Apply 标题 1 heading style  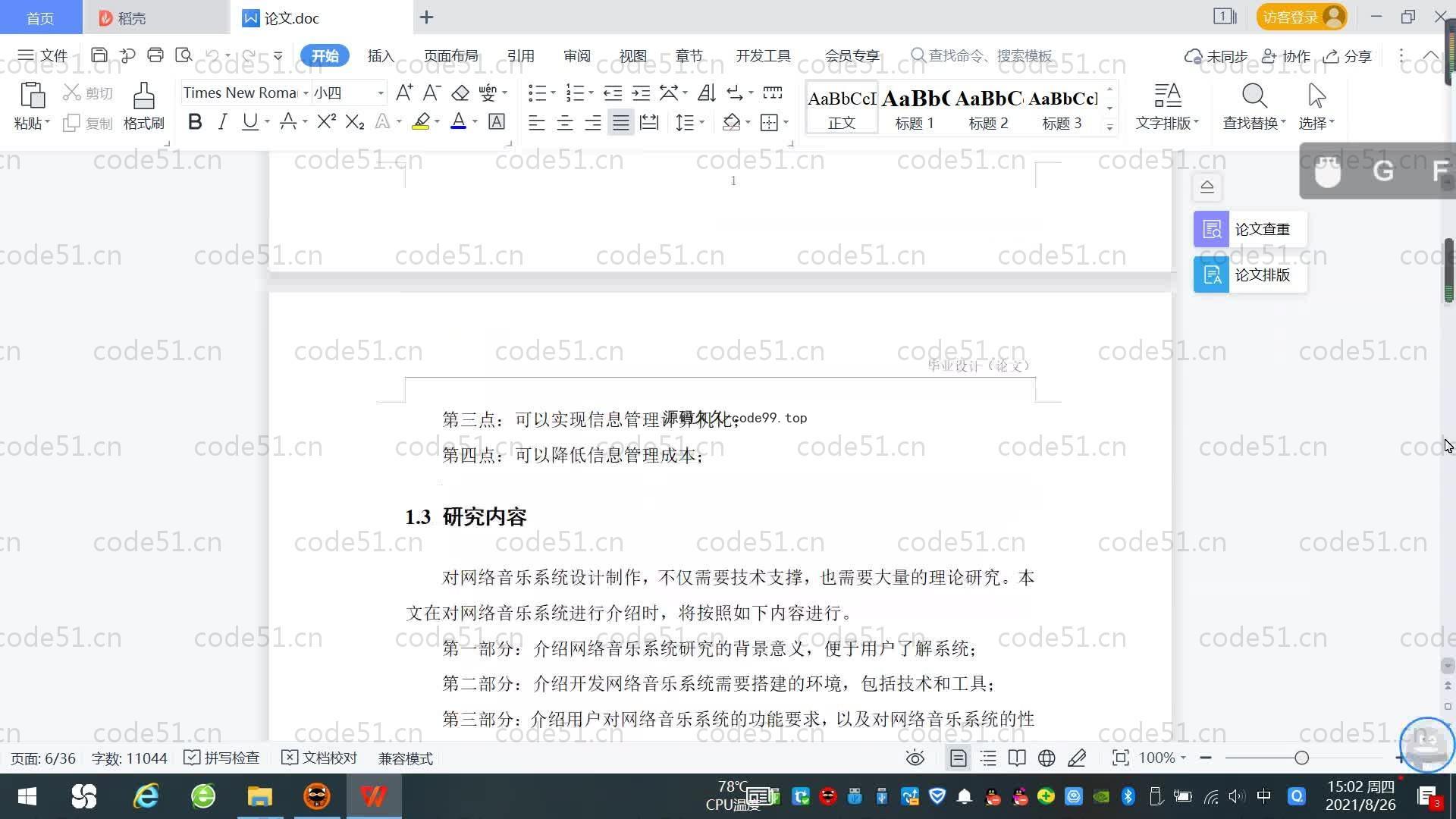(915, 108)
